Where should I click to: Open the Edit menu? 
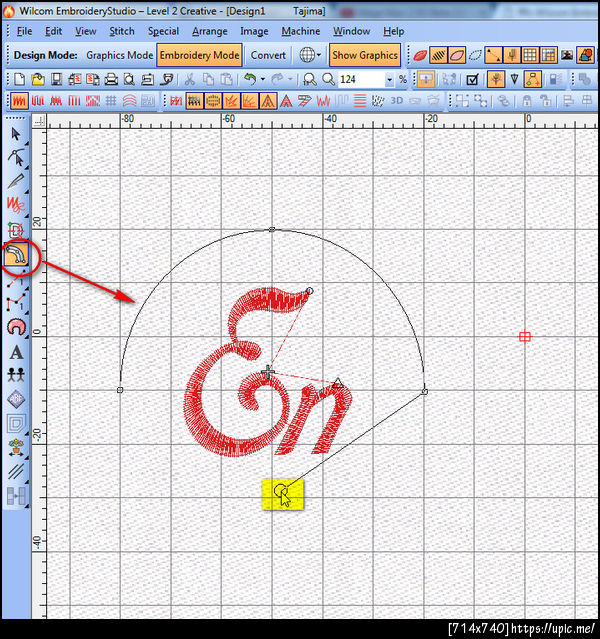point(53,31)
